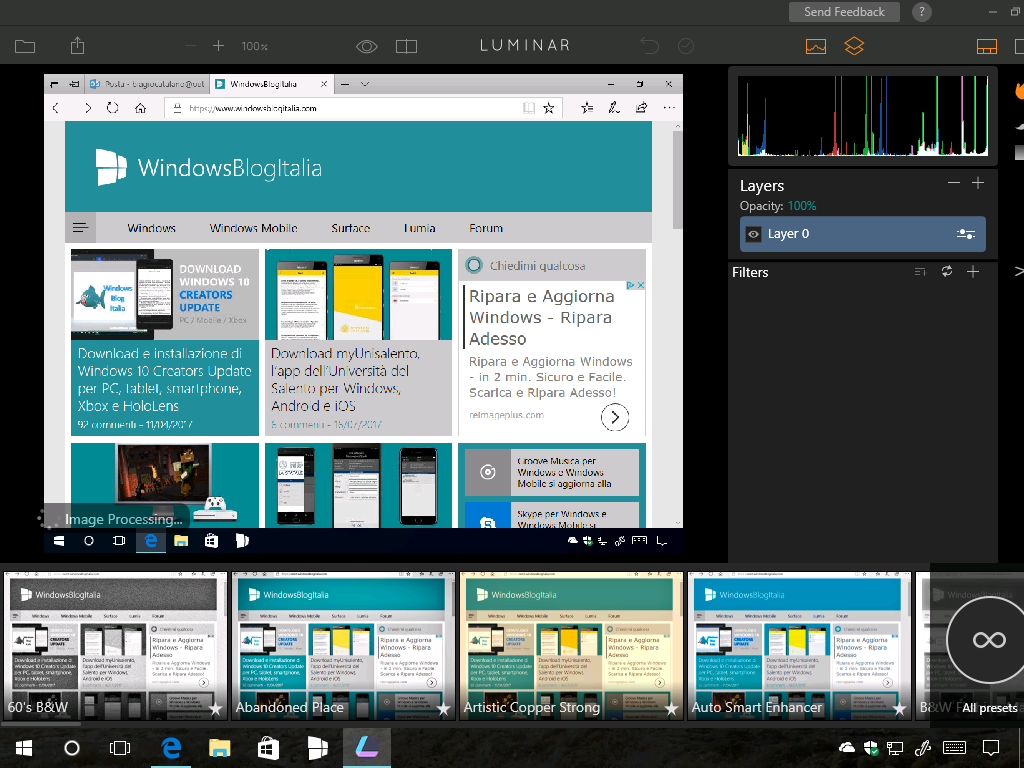1024x768 pixels.
Task: Open the history icon beside undo
Action: tap(686, 46)
